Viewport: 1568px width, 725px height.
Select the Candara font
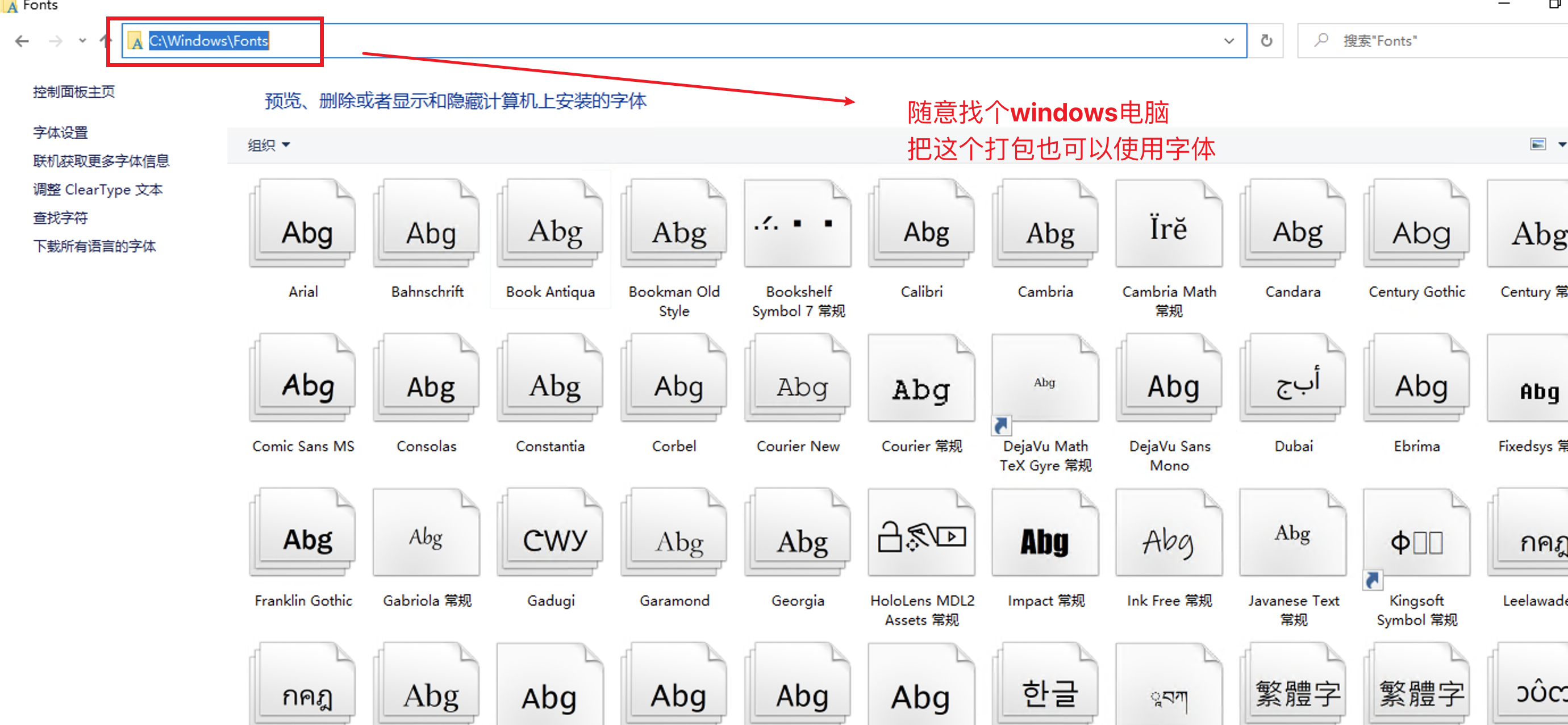(x=1293, y=239)
